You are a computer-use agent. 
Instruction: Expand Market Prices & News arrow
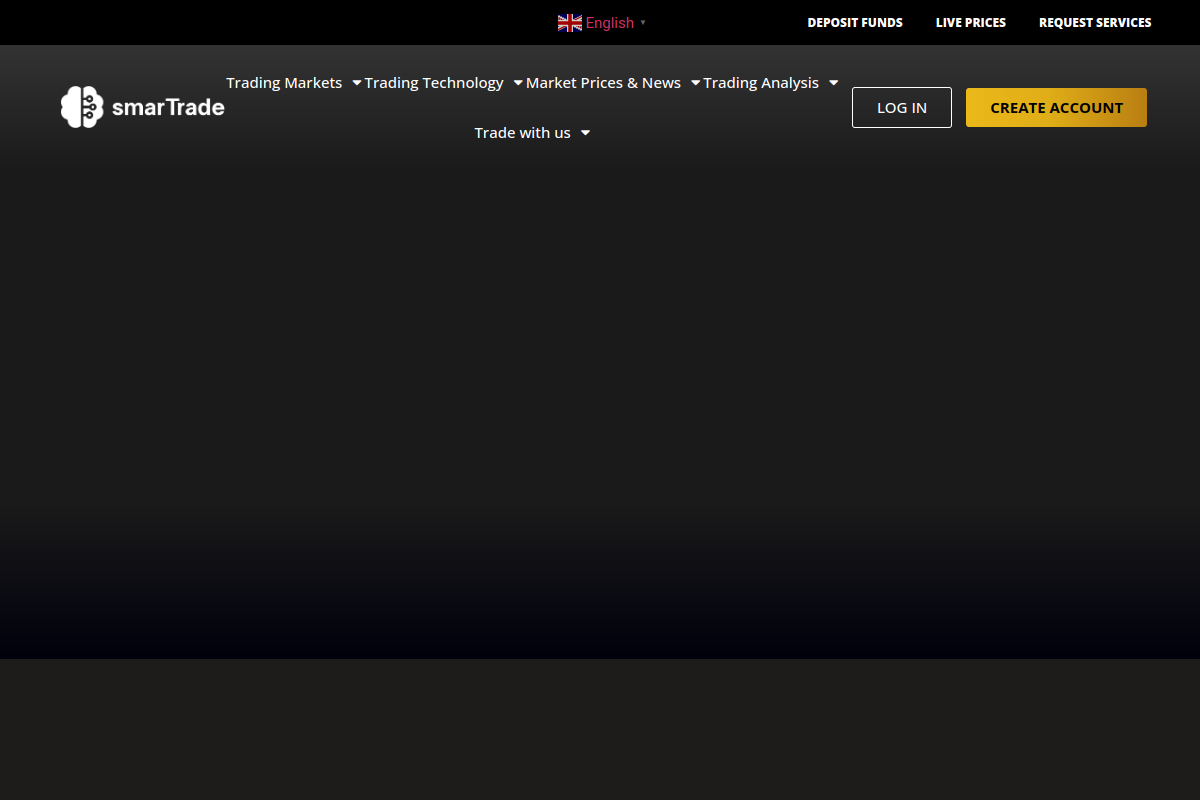[x=696, y=83]
